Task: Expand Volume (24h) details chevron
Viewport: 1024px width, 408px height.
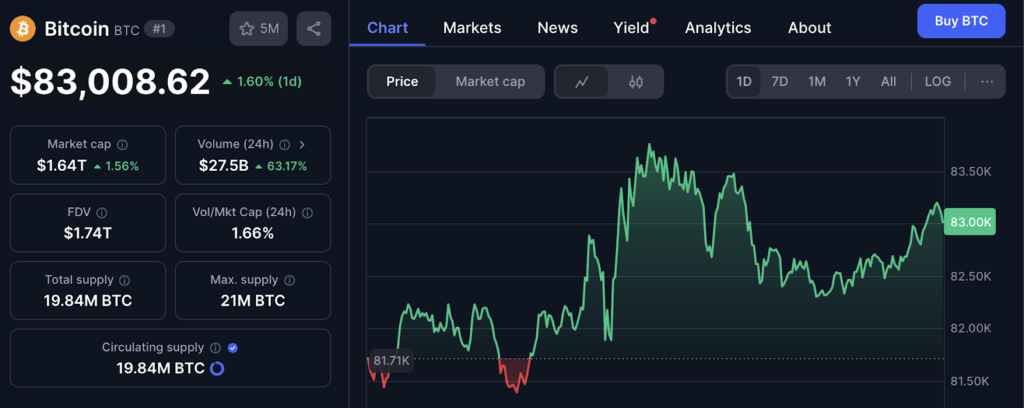Action: [x=302, y=145]
